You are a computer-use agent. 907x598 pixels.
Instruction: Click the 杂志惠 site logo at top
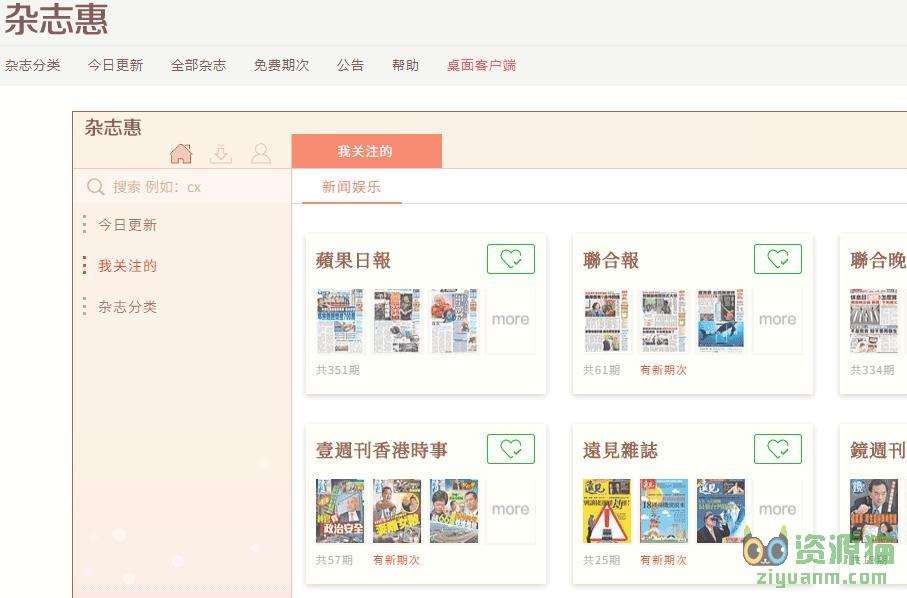[x=56, y=19]
